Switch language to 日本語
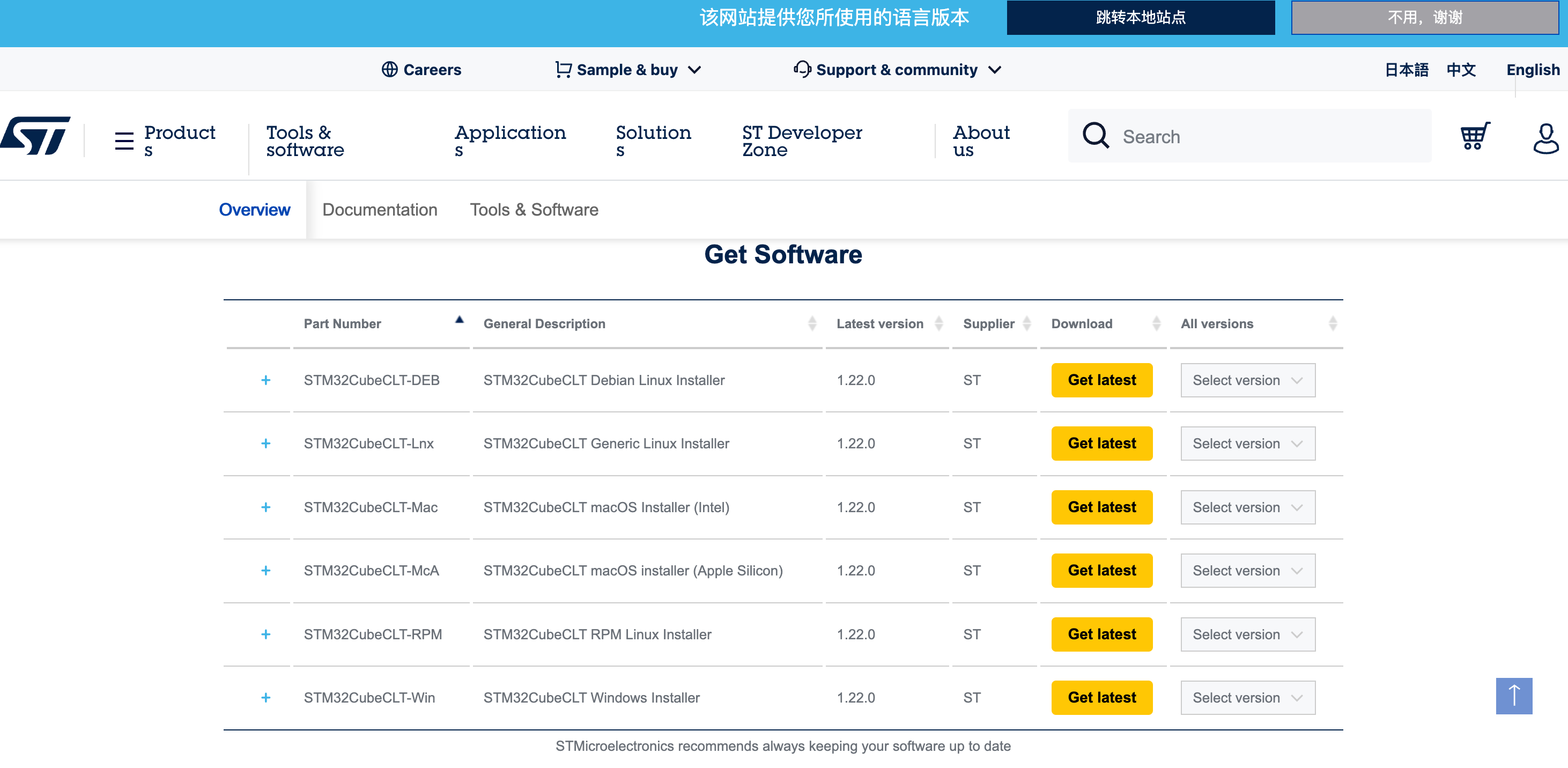 [x=1407, y=69]
